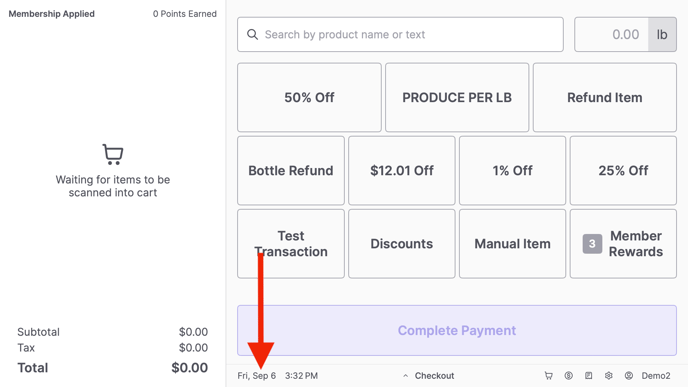The image size is (688, 387).
Task: Click the magnifying glass search icon
Action: (252, 34)
